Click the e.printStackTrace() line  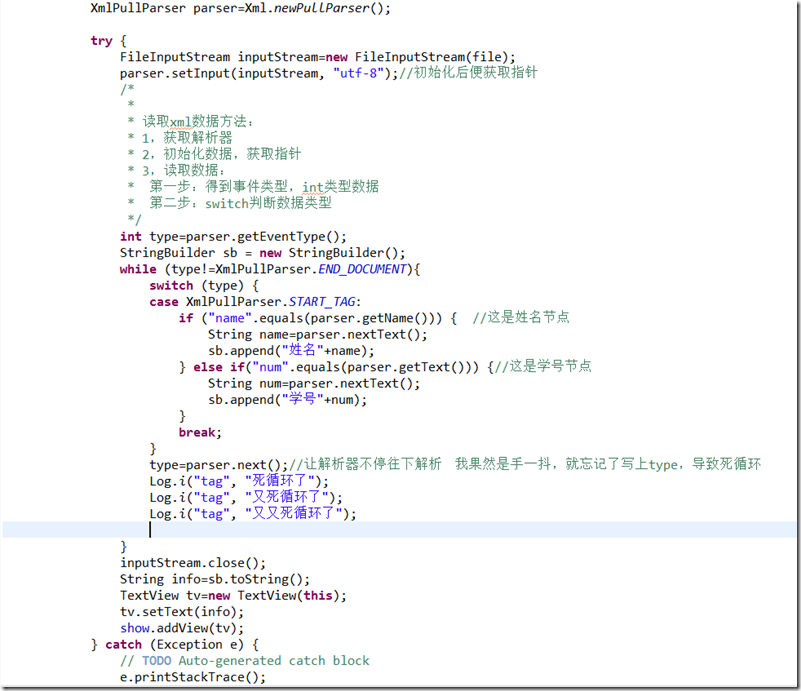click(x=193, y=677)
